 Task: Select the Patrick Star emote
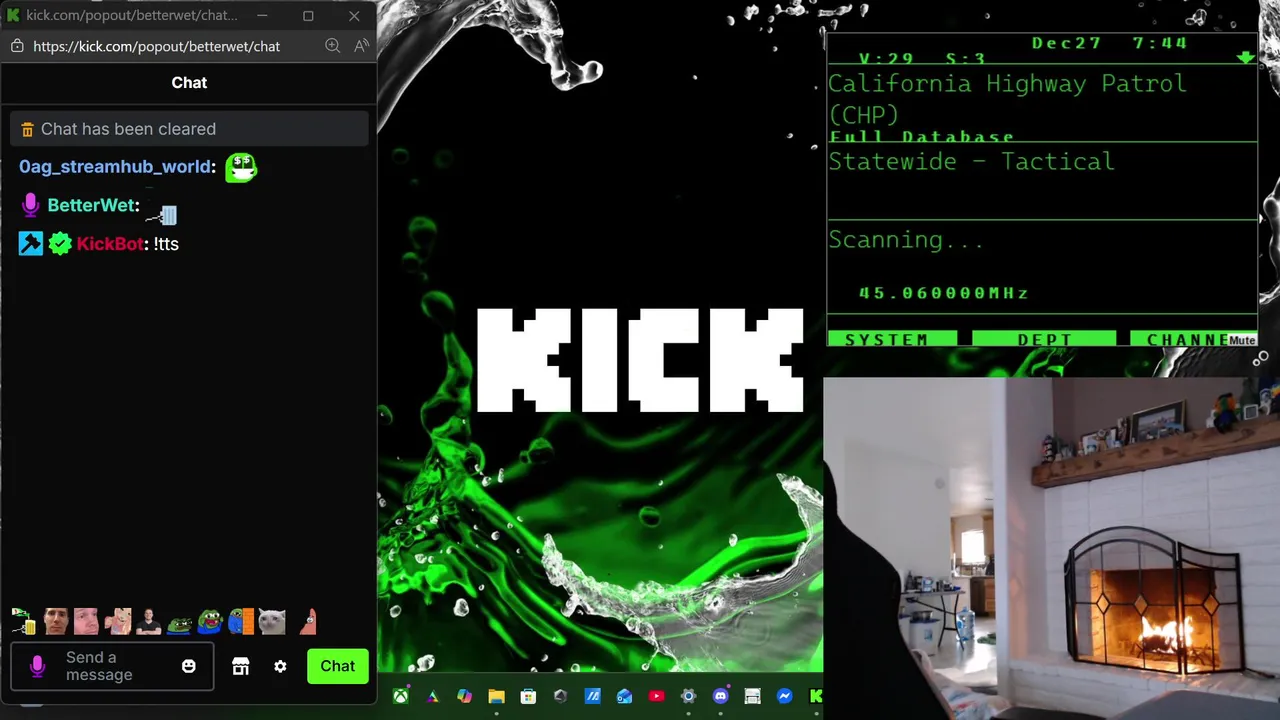(309, 622)
